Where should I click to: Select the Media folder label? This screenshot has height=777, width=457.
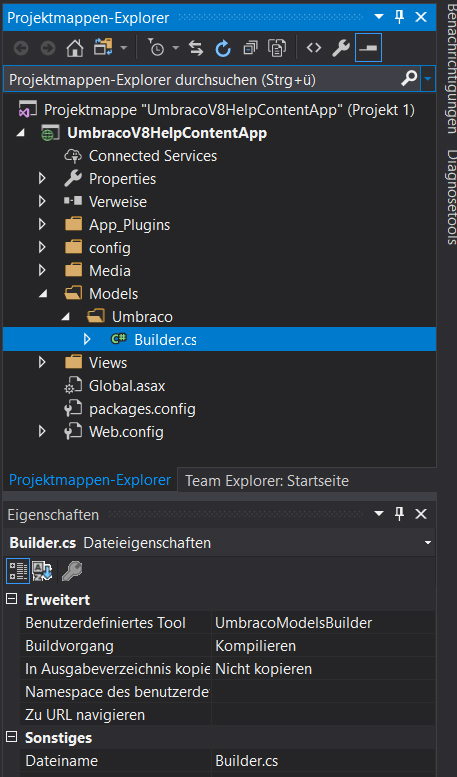point(110,271)
